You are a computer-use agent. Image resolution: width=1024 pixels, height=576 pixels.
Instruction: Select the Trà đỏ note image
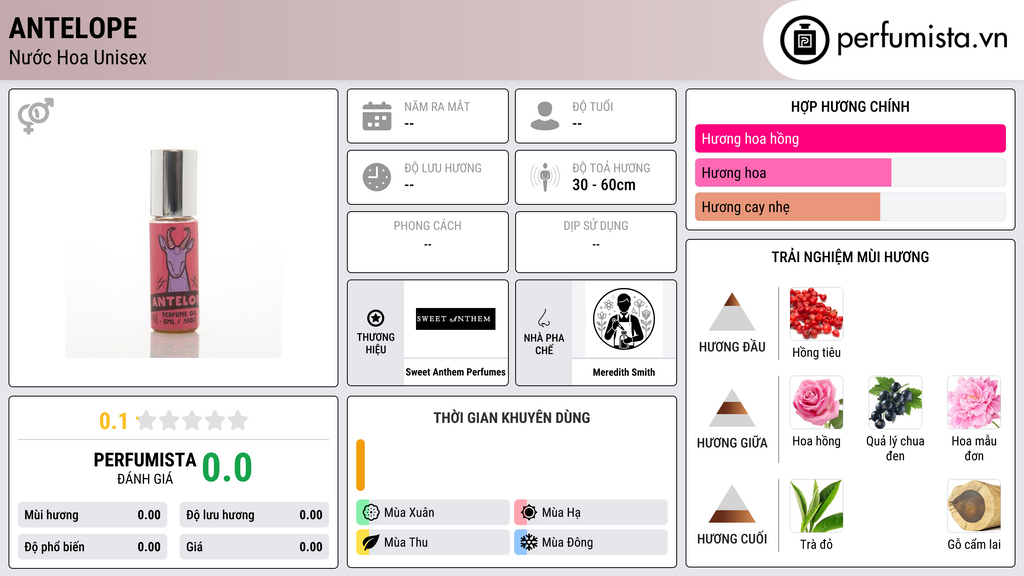point(816,506)
